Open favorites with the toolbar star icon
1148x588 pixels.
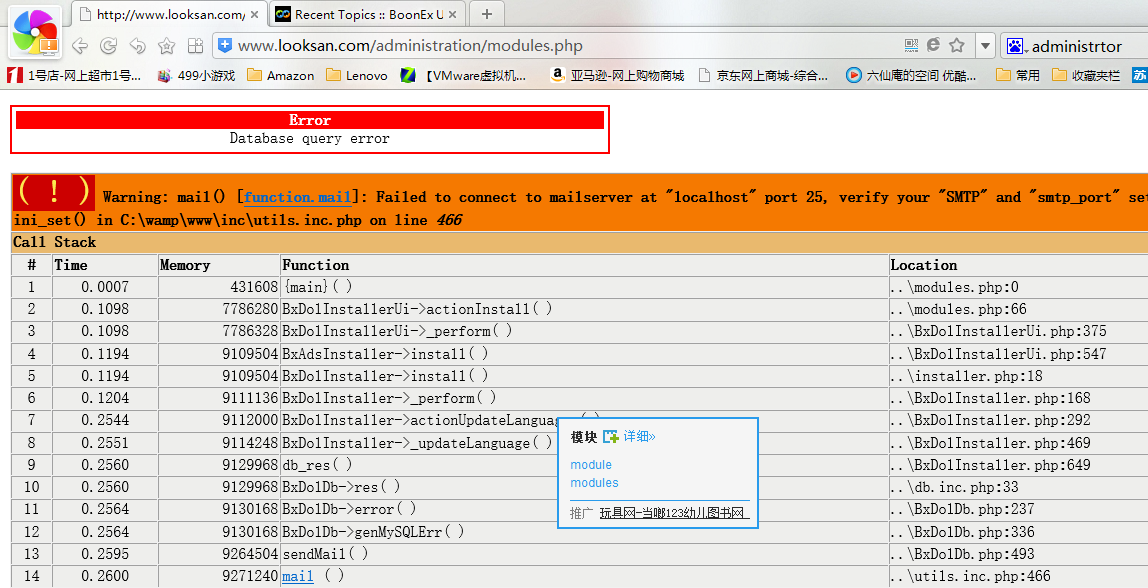coord(166,46)
